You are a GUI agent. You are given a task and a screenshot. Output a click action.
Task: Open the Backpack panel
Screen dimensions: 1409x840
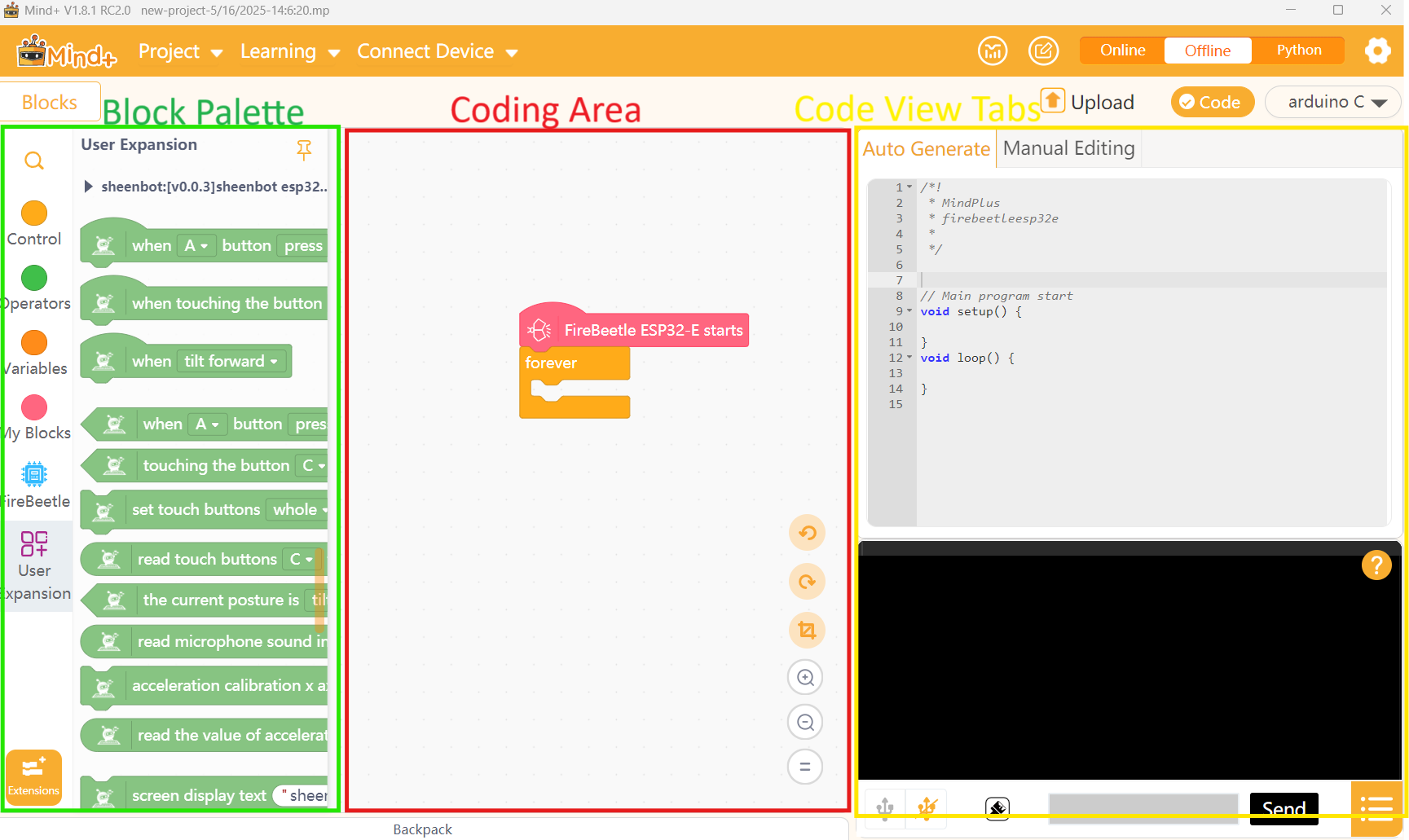[422, 829]
